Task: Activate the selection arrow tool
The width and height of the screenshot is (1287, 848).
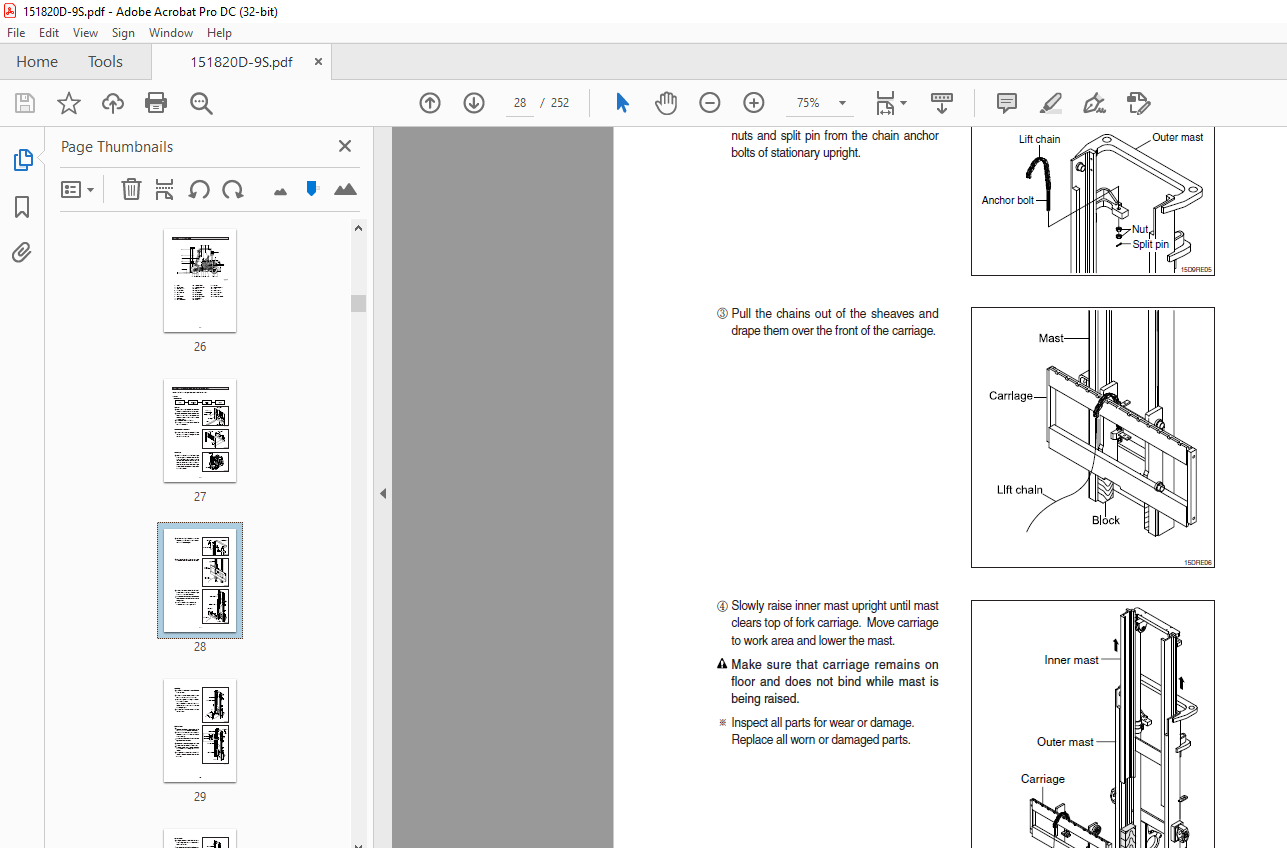Action: tap(622, 103)
